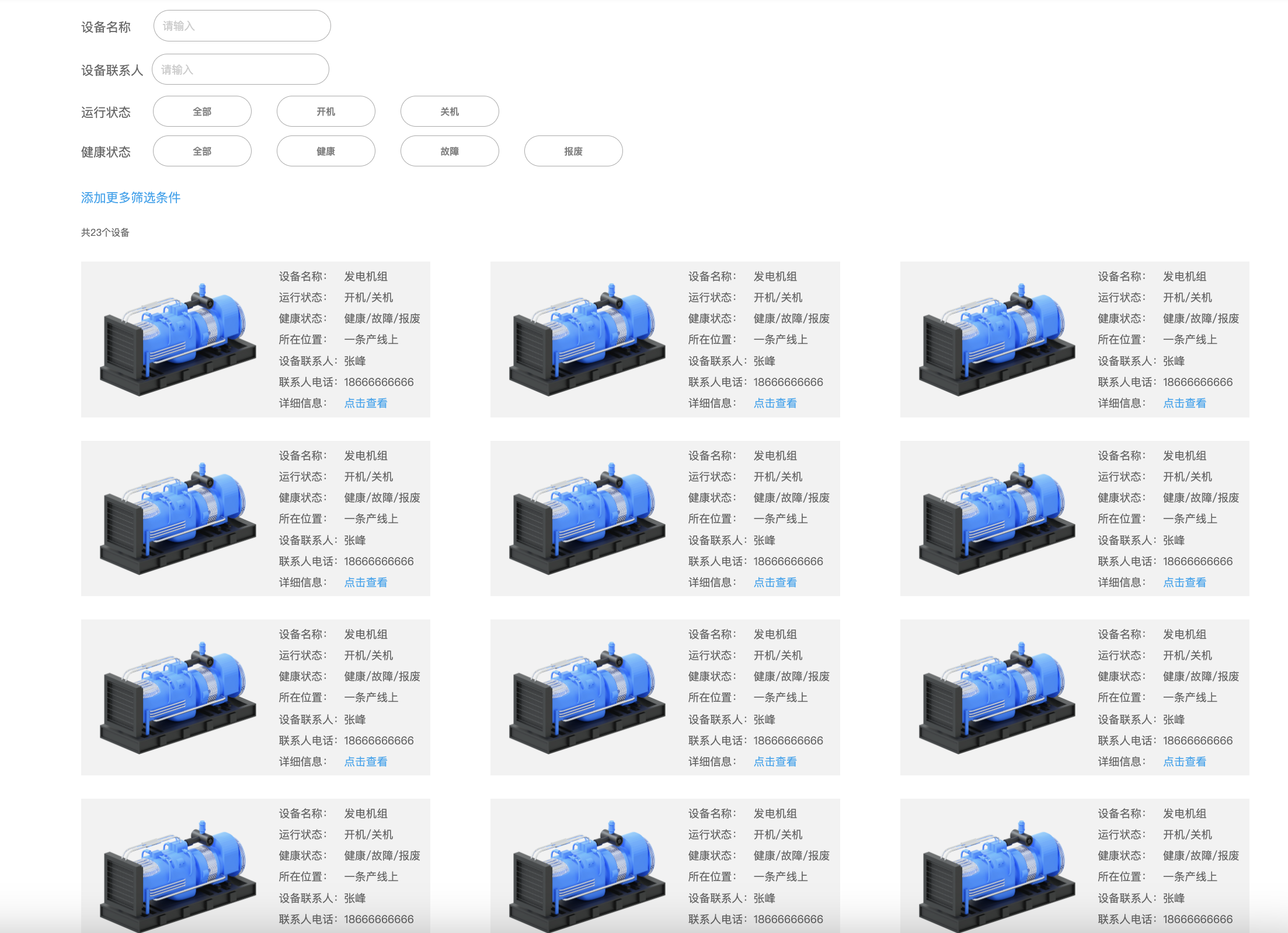Select 全部 in the 健康状态 filter row

pos(202,151)
